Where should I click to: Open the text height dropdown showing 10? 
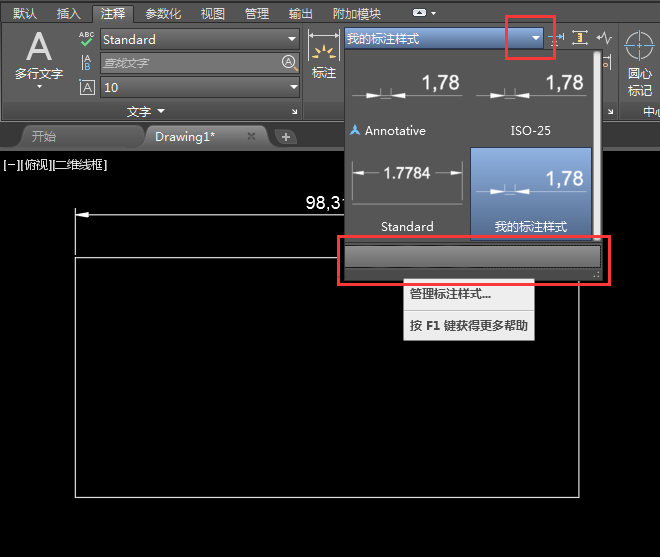293,87
